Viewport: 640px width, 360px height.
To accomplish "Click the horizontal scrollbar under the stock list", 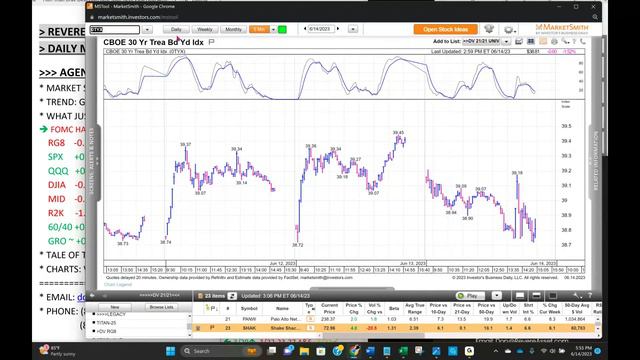I will pyautogui.click(x=373, y=336).
